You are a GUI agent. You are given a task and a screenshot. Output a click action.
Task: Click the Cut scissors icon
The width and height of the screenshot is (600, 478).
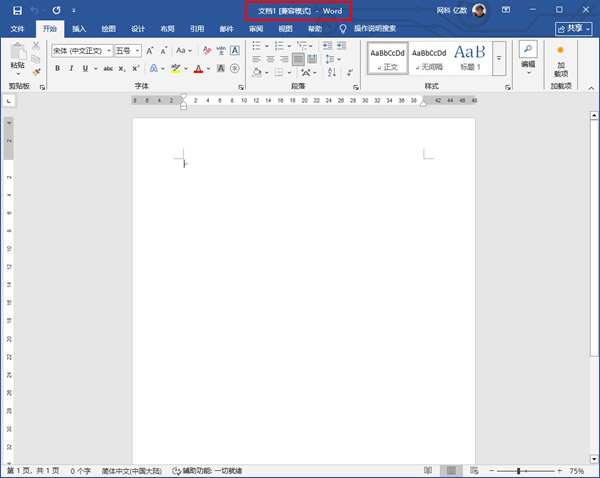(37, 47)
